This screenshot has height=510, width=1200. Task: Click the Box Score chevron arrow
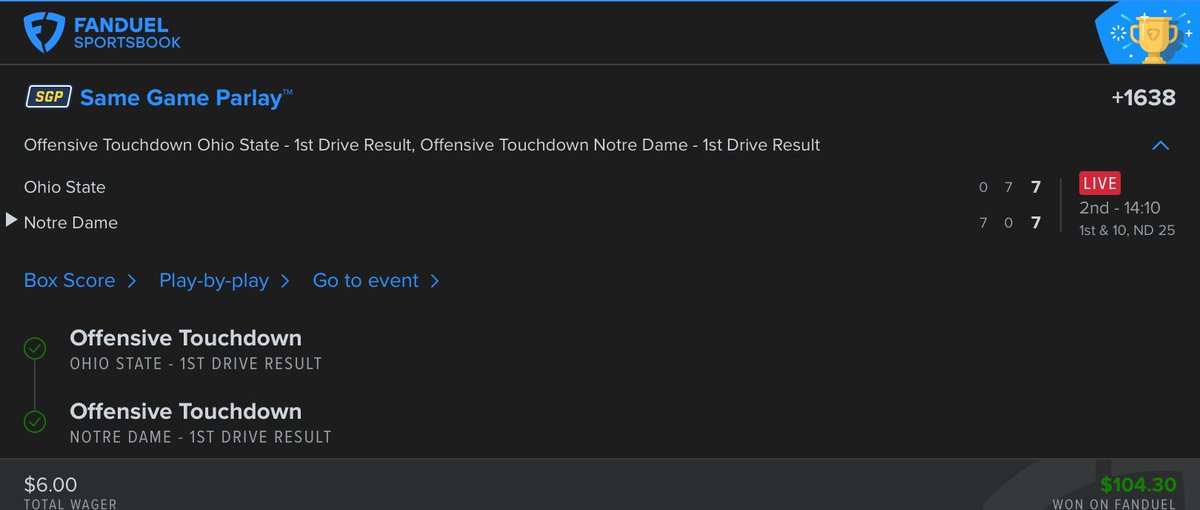pos(132,281)
